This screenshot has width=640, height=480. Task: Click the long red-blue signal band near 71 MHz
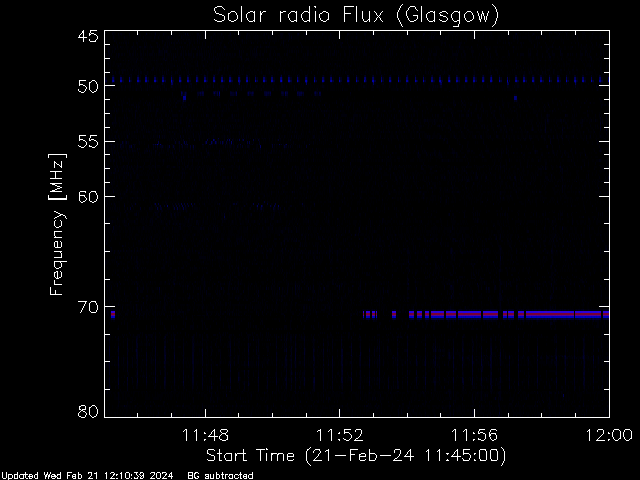(486, 314)
